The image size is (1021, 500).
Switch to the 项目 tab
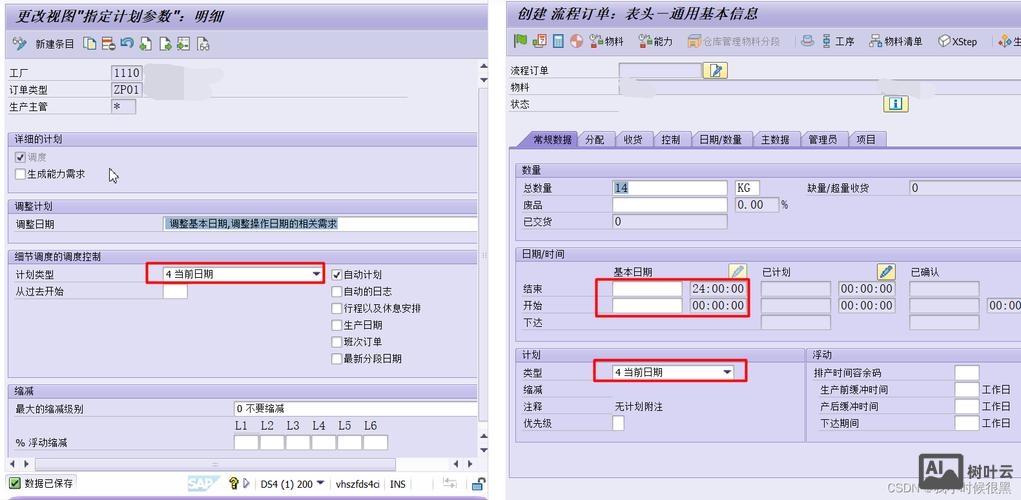[x=867, y=139]
